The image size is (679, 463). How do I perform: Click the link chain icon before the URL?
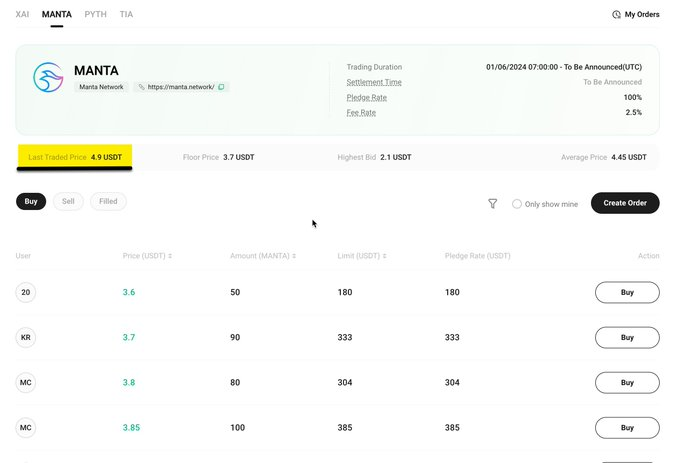pyautogui.click(x=141, y=87)
